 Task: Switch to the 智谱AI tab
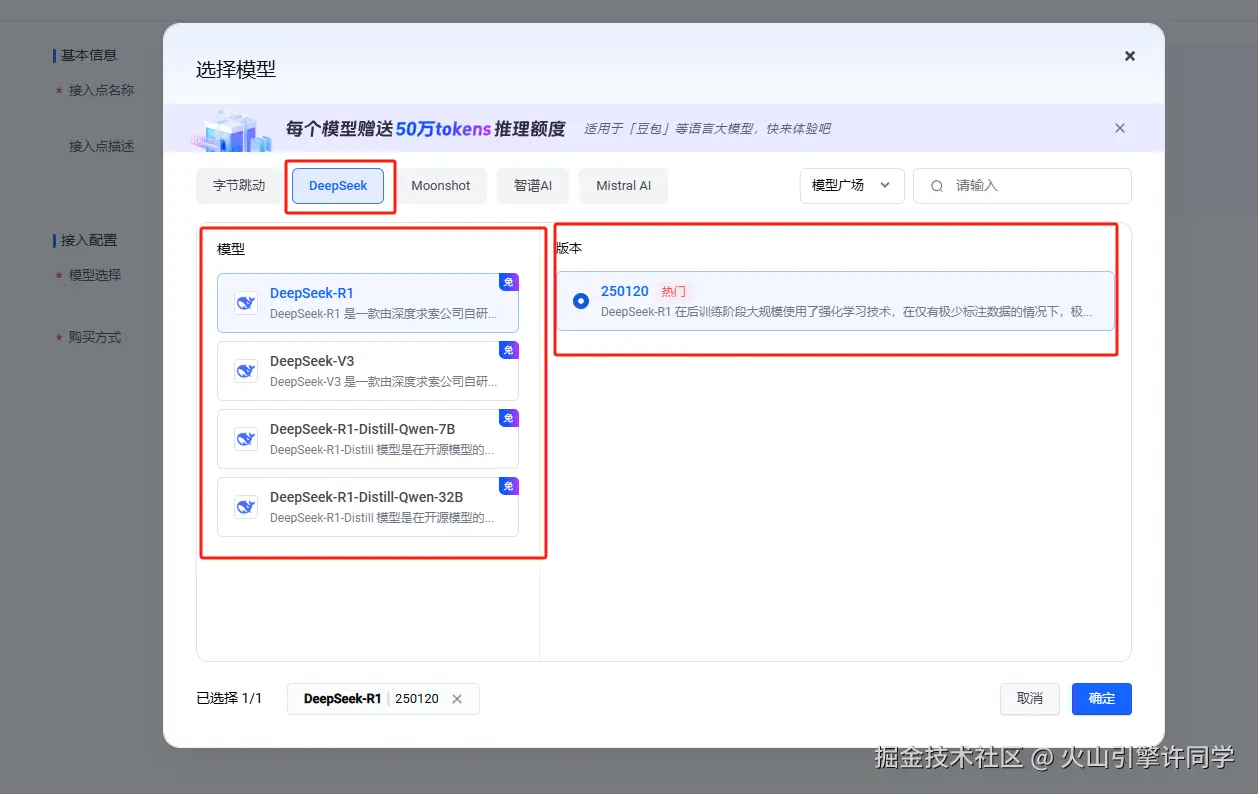point(533,186)
